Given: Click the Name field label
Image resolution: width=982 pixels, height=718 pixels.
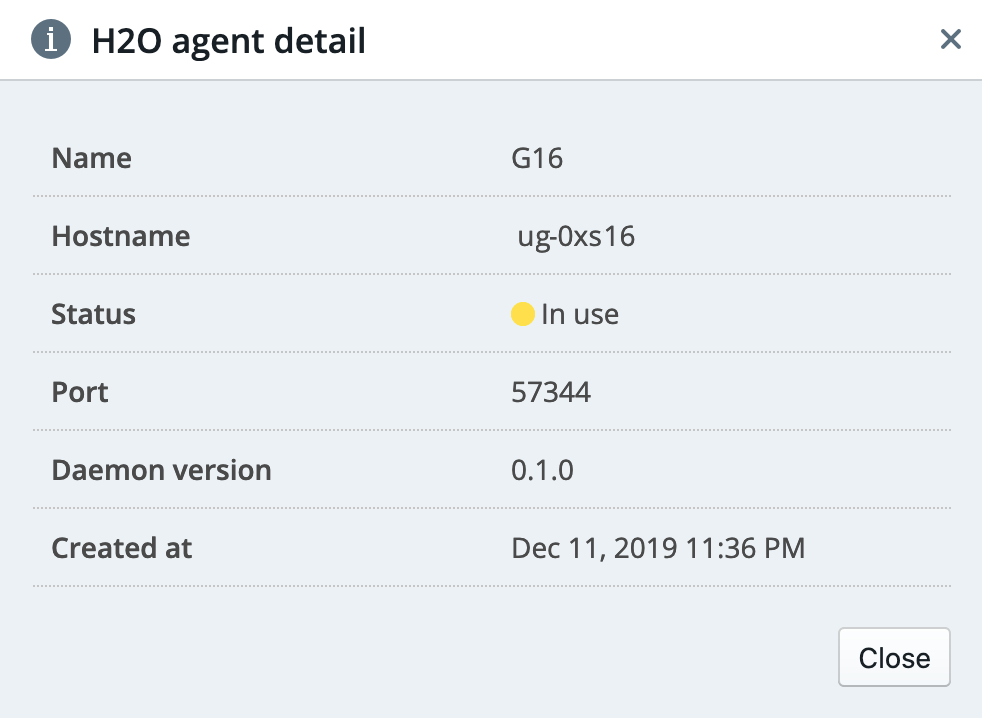Looking at the screenshot, I should pos(91,158).
